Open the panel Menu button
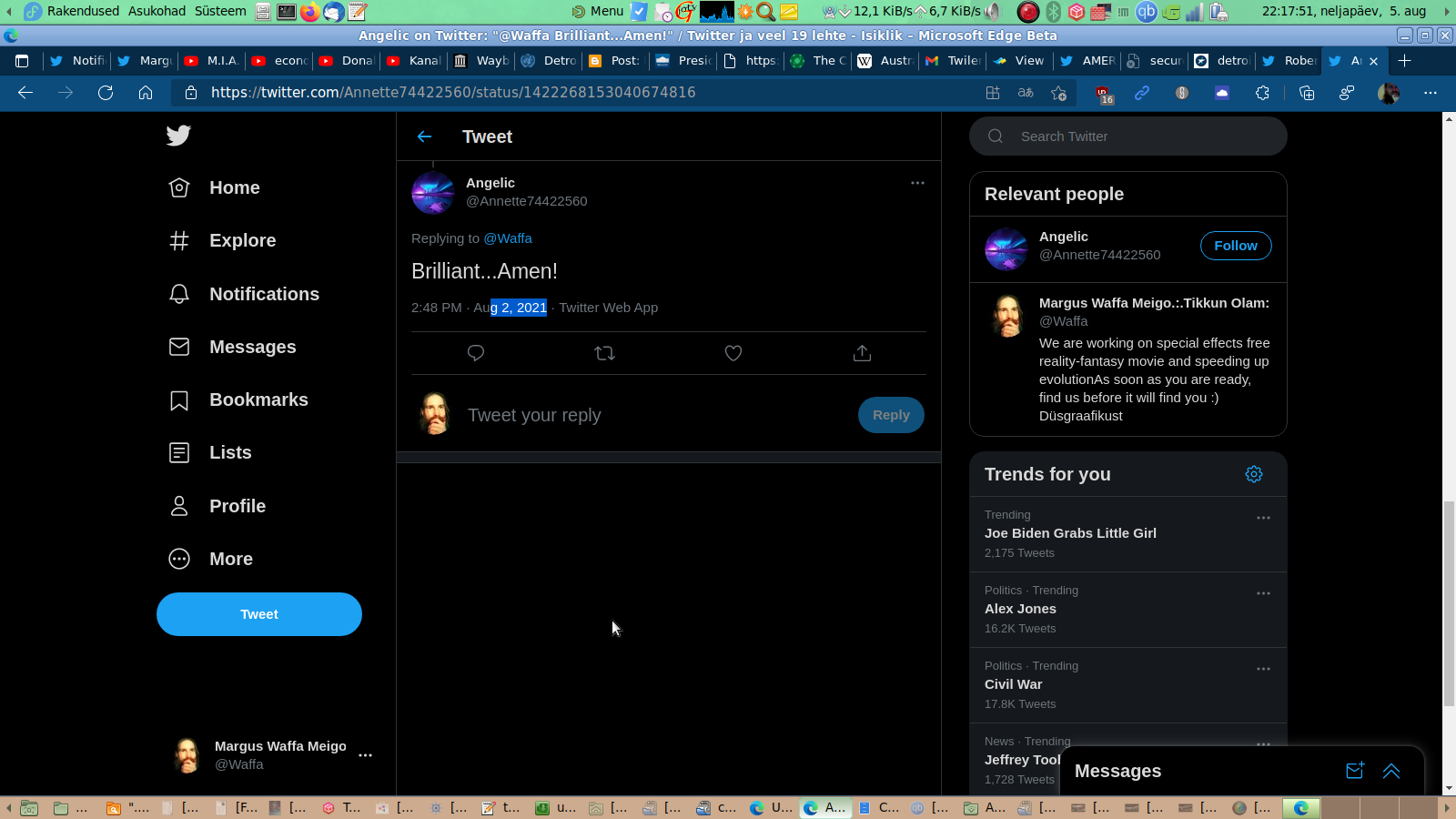Viewport: 1456px width, 819px height. coord(598,11)
